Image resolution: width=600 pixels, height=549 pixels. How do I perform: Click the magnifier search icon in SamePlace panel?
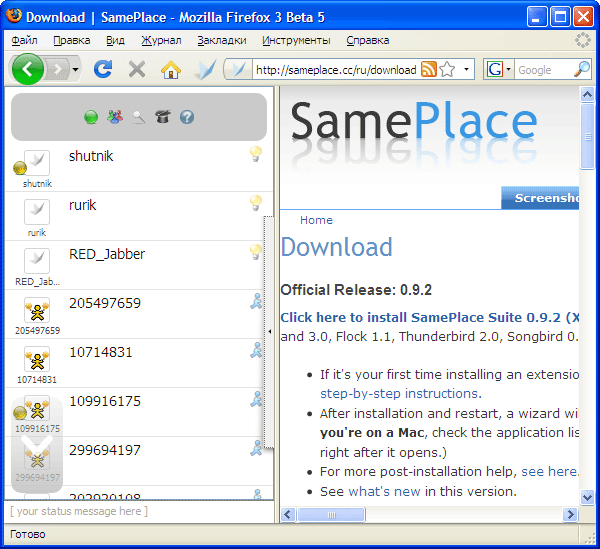click(x=139, y=117)
